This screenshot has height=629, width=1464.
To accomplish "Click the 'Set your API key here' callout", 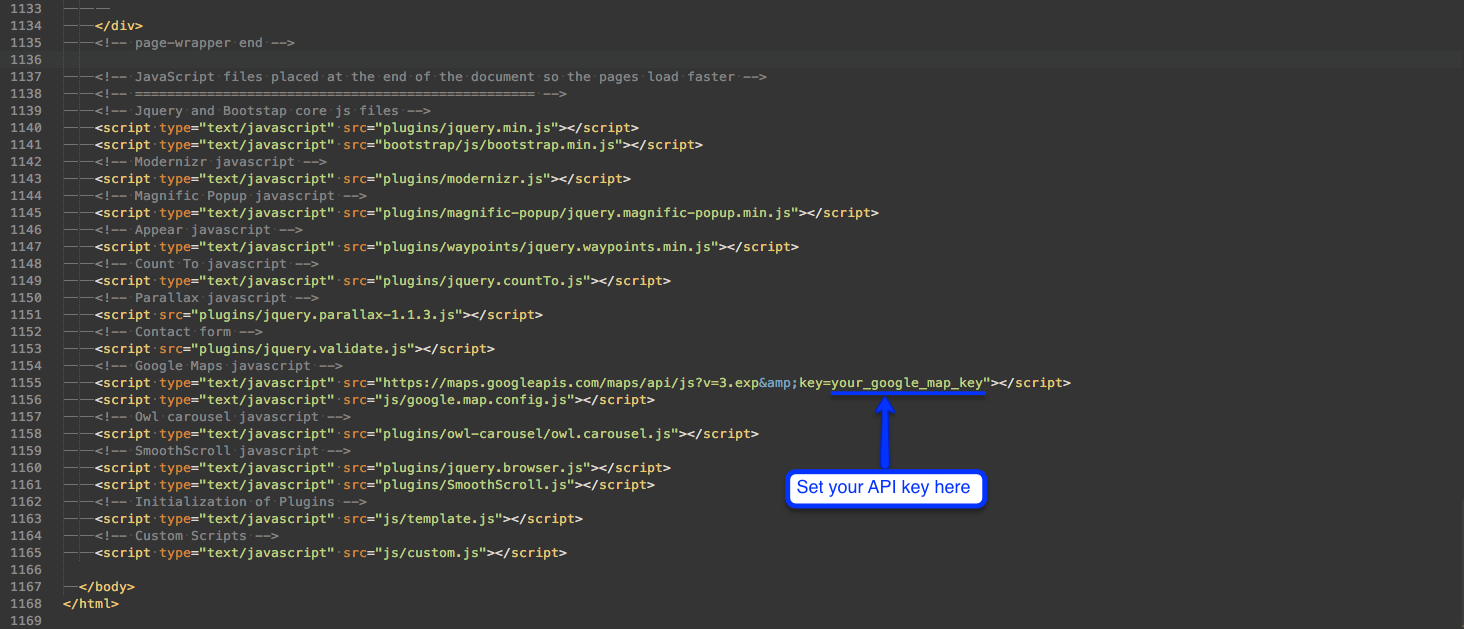I will coord(884,488).
